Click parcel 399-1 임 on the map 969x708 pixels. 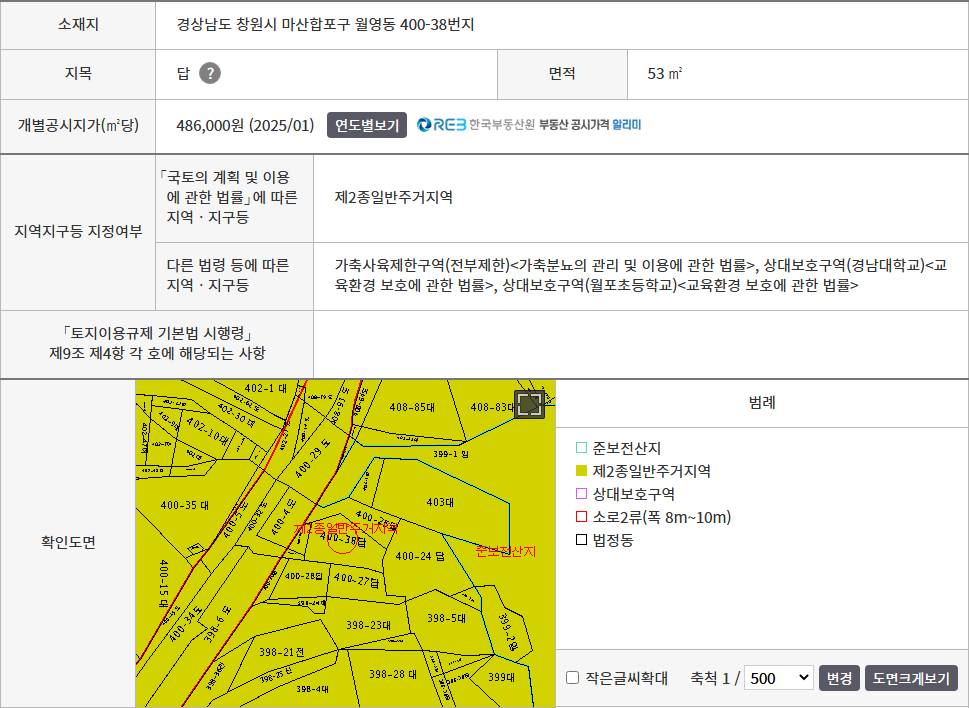click(x=451, y=454)
